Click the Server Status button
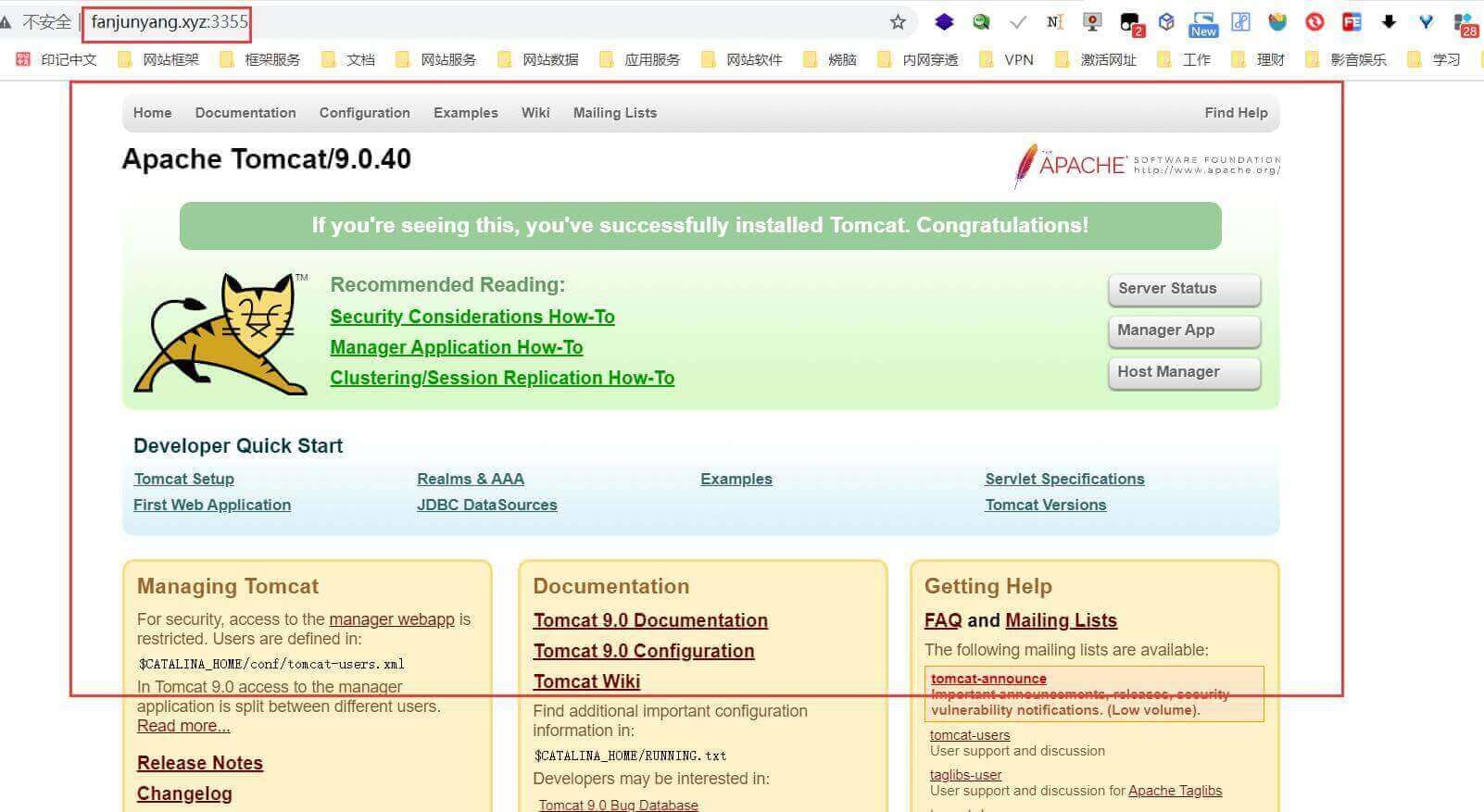This screenshot has height=812, width=1484. coord(1184,289)
